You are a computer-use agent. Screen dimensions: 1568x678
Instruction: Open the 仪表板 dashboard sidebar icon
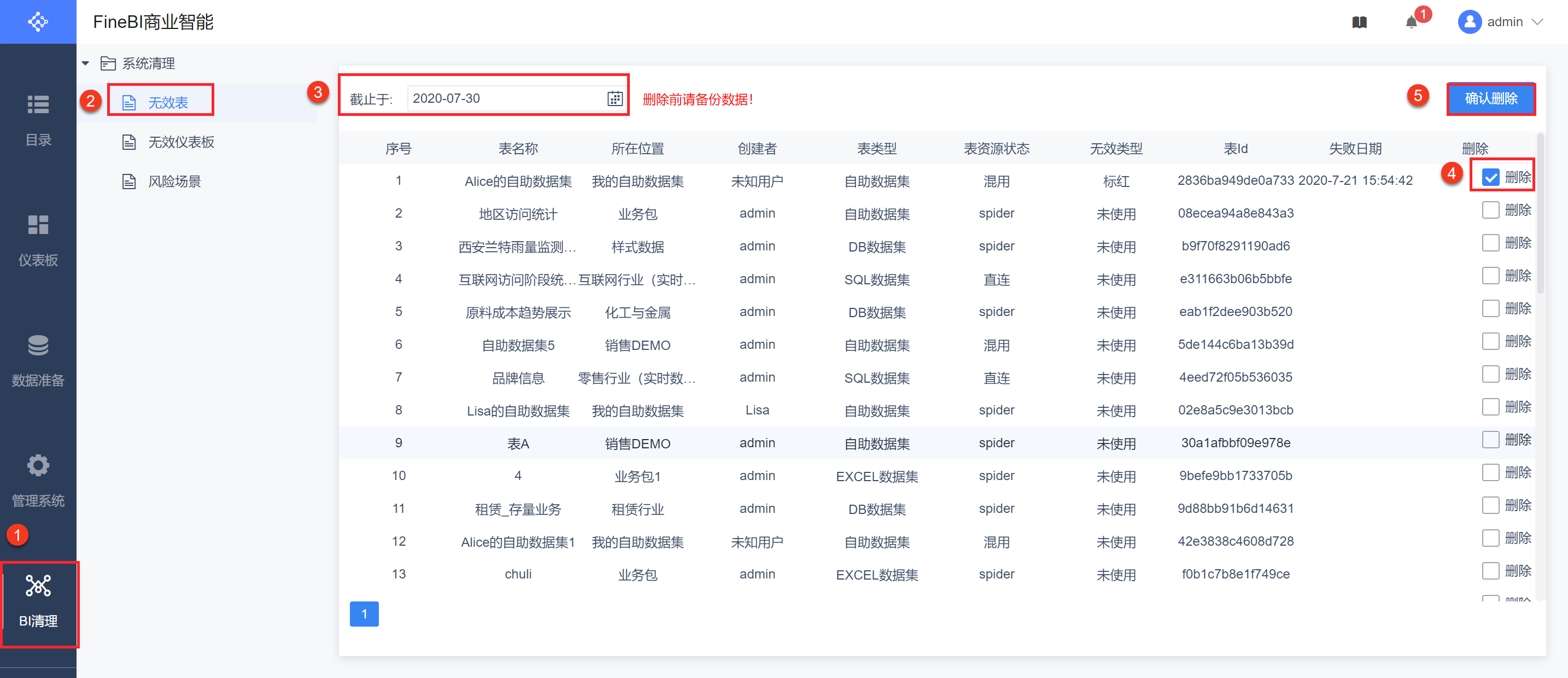click(38, 225)
